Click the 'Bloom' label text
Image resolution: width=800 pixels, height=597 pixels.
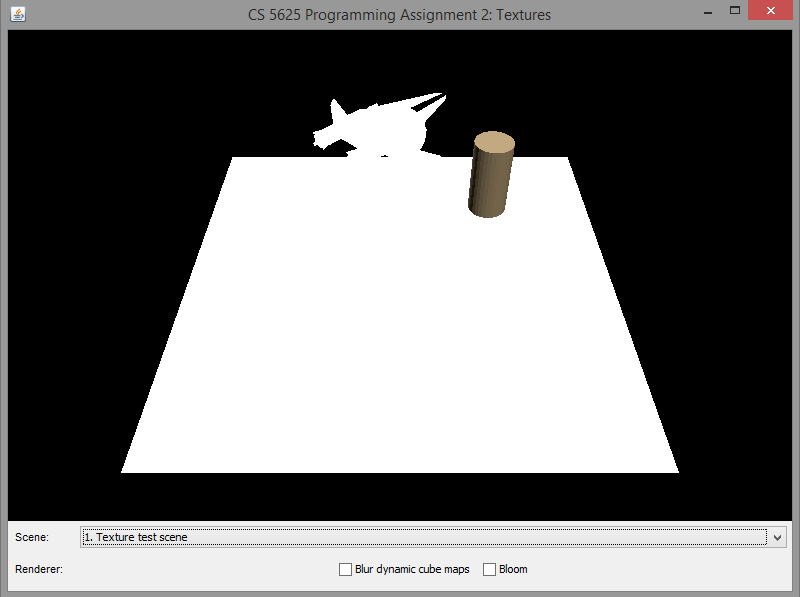[x=513, y=569]
